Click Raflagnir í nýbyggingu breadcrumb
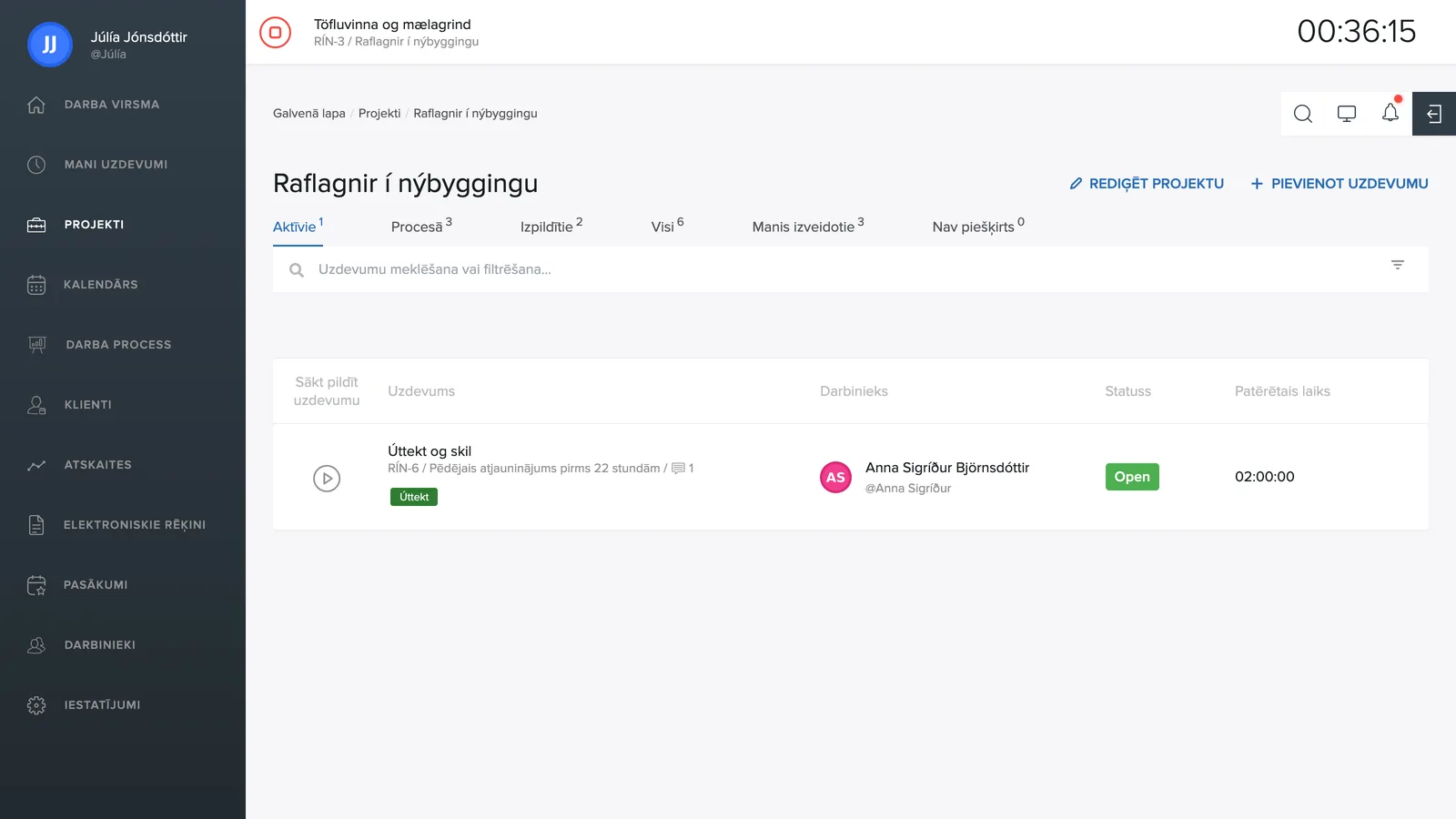The width and height of the screenshot is (1456, 819). click(x=475, y=114)
